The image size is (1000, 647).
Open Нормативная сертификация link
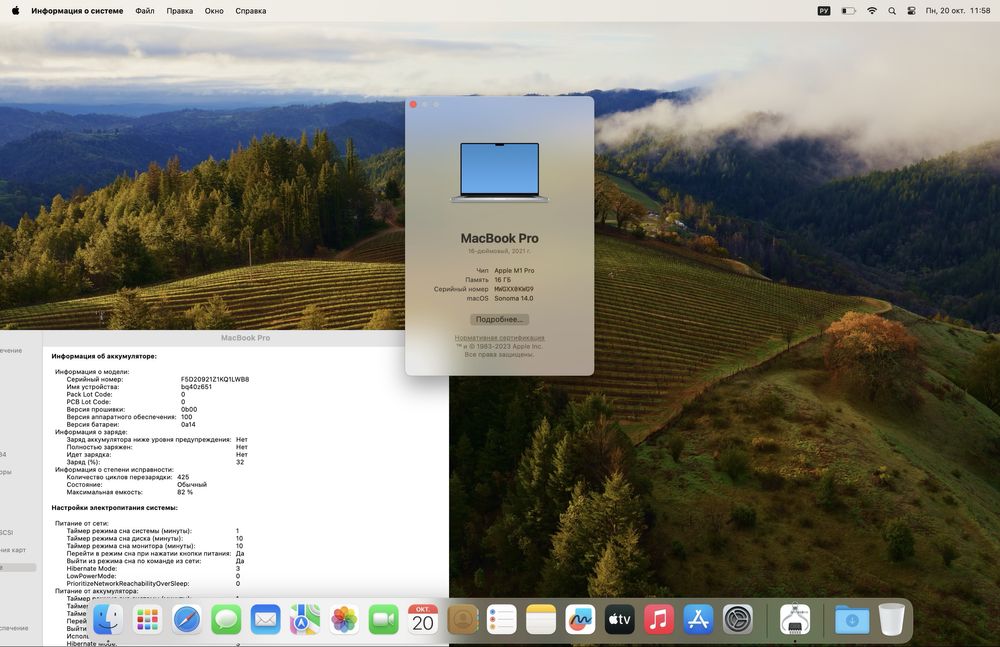coord(499,338)
